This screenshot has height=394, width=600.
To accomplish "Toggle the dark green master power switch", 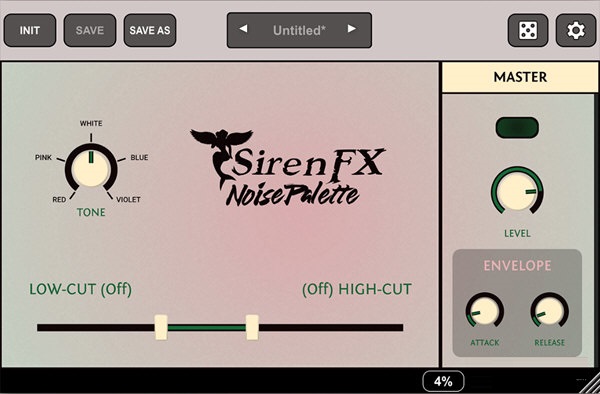I will point(517,128).
